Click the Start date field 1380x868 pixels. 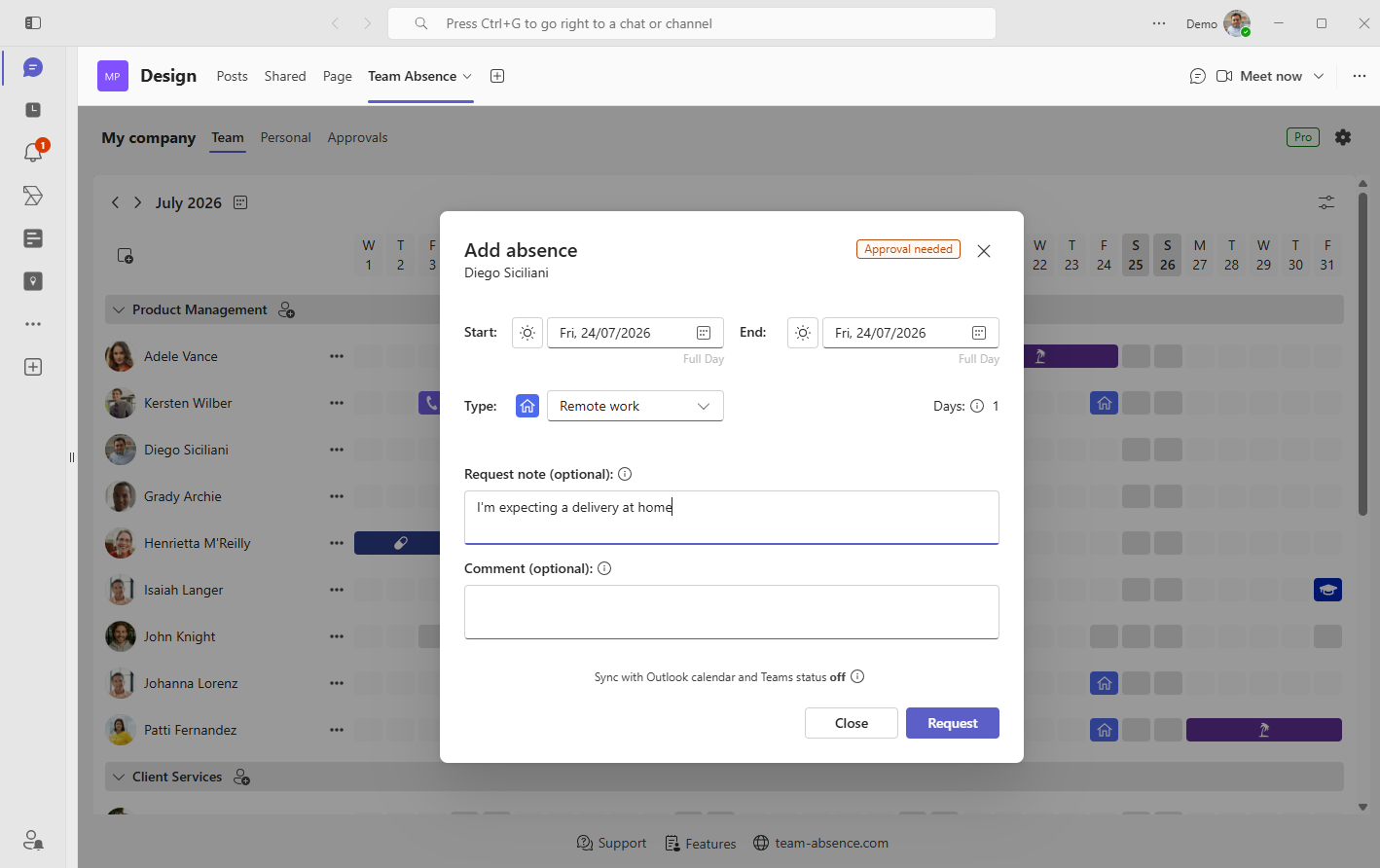click(x=636, y=333)
